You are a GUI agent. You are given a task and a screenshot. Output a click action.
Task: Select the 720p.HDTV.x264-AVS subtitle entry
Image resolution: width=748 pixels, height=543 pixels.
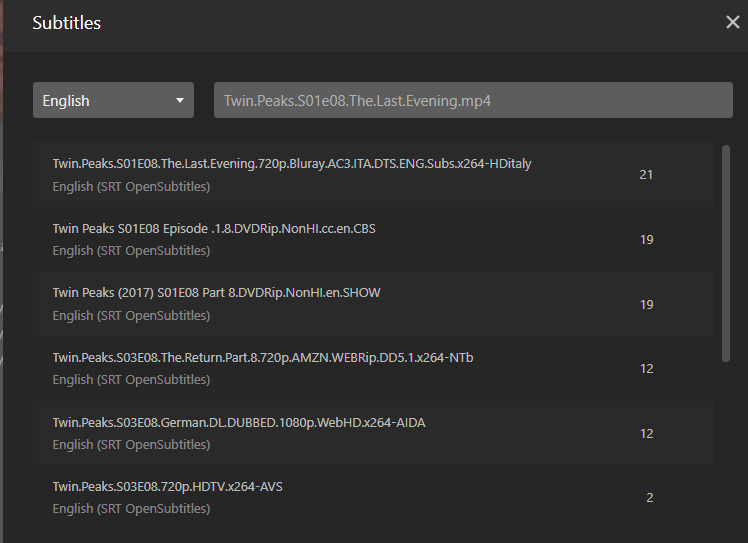(x=374, y=498)
